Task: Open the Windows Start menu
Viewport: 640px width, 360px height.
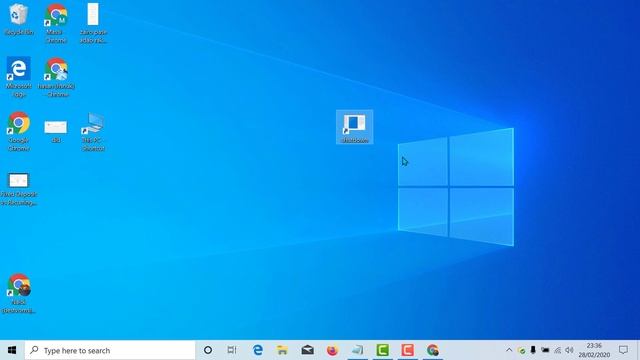Action: click(12, 350)
